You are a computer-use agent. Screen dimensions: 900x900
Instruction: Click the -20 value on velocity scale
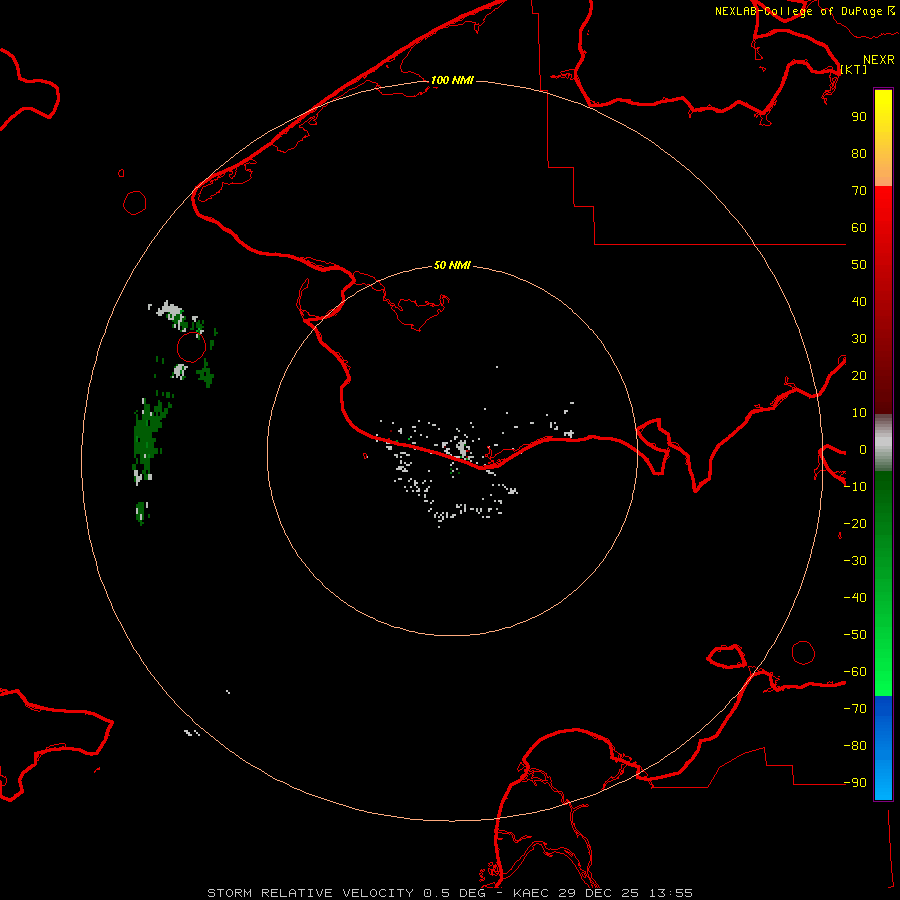(855, 523)
